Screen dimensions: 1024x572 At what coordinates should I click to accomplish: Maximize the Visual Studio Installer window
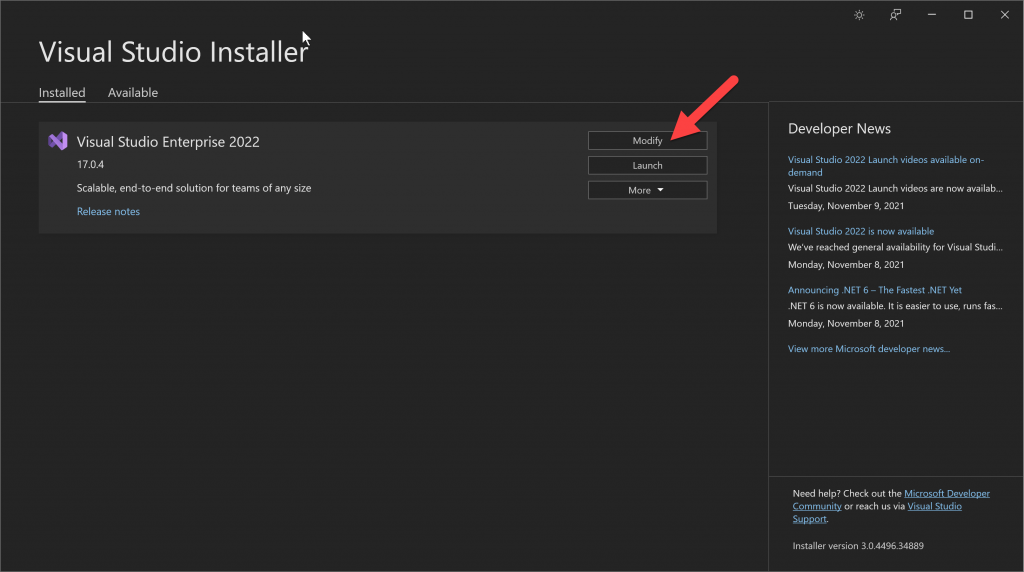point(968,15)
